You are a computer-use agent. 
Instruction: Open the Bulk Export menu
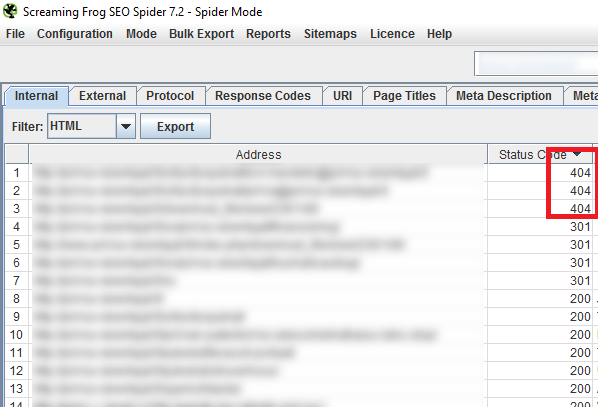tap(201, 34)
